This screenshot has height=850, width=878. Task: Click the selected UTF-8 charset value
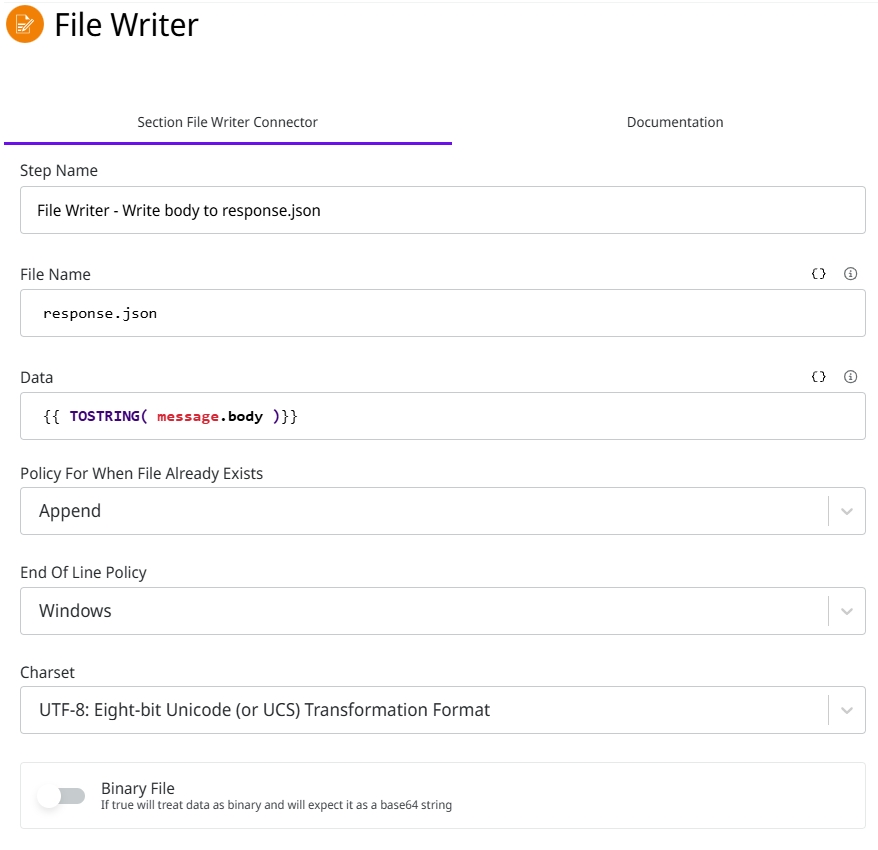pos(264,710)
